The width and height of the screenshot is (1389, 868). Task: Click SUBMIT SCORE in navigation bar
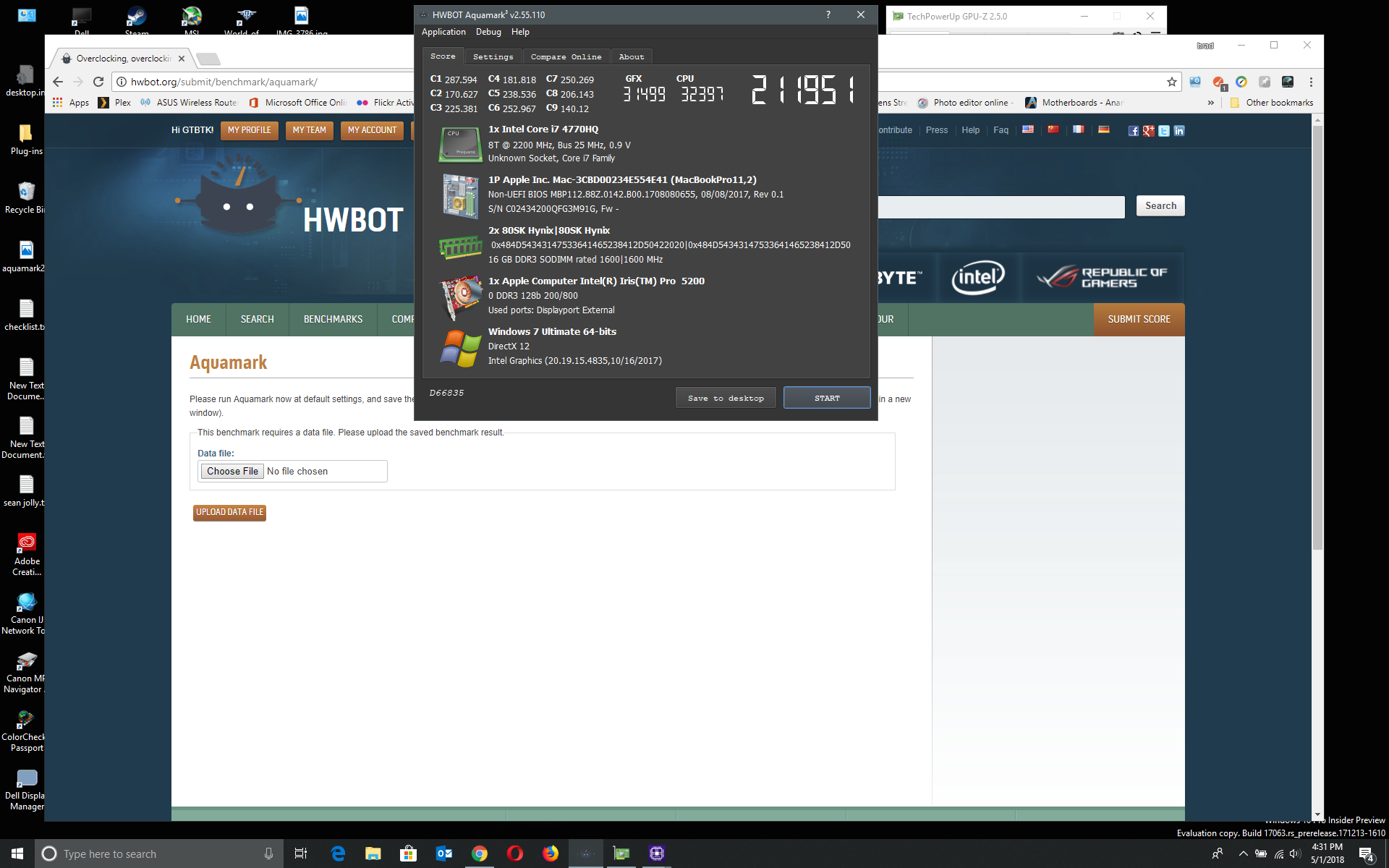(x=1139, y=319)
